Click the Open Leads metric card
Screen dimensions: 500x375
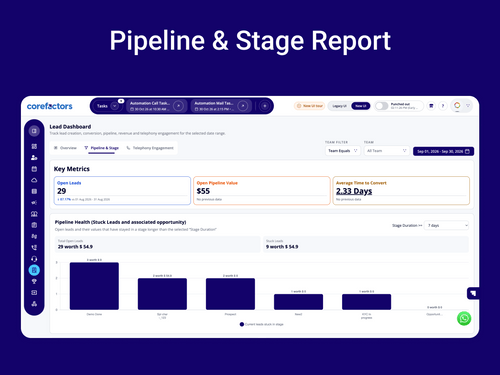(x=122, y=191)
